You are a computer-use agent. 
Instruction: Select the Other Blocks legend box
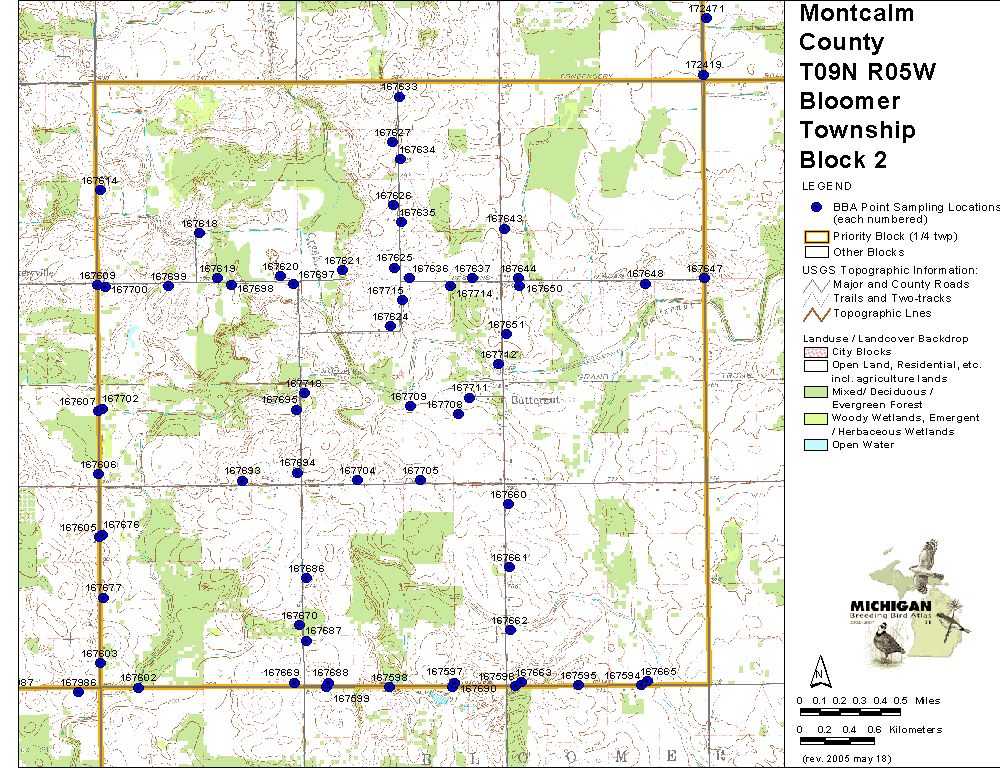click(816, 253)
